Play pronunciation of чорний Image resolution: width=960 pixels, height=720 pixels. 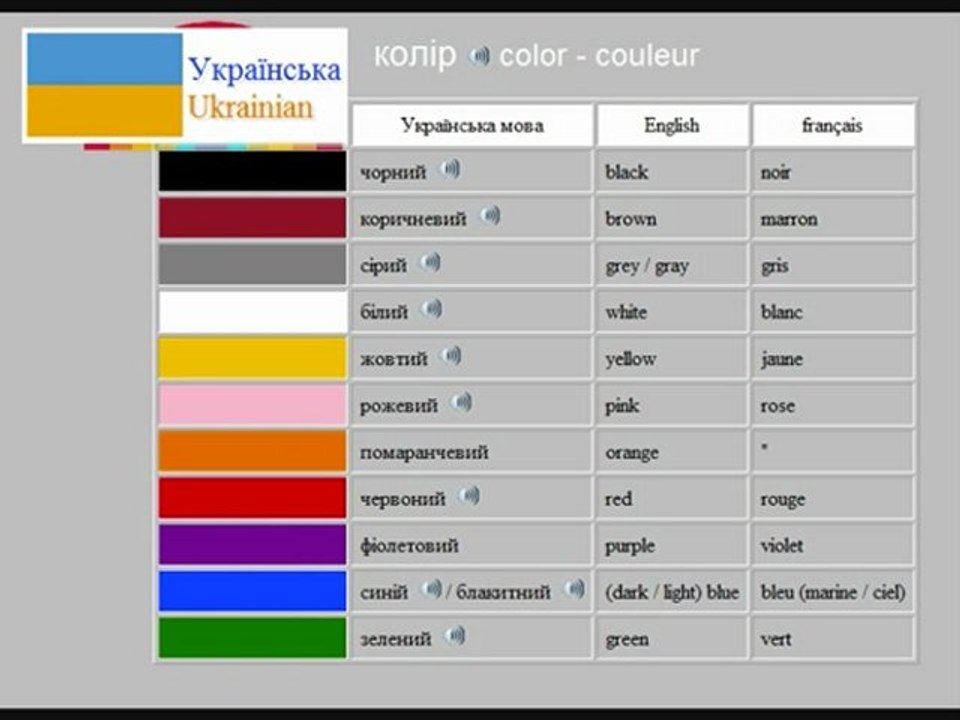[x=449, y=169]
